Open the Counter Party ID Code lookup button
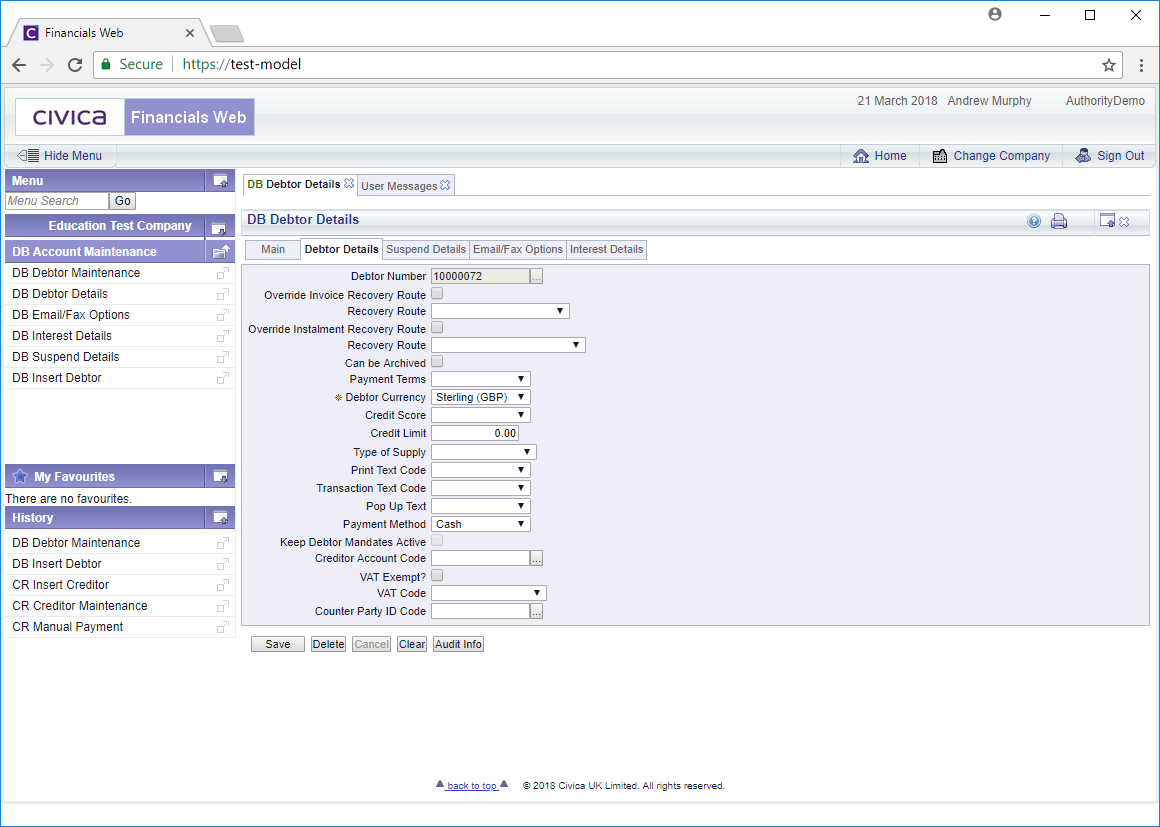The height and width of the screenshot is (827, 1160). click(537, 612)
